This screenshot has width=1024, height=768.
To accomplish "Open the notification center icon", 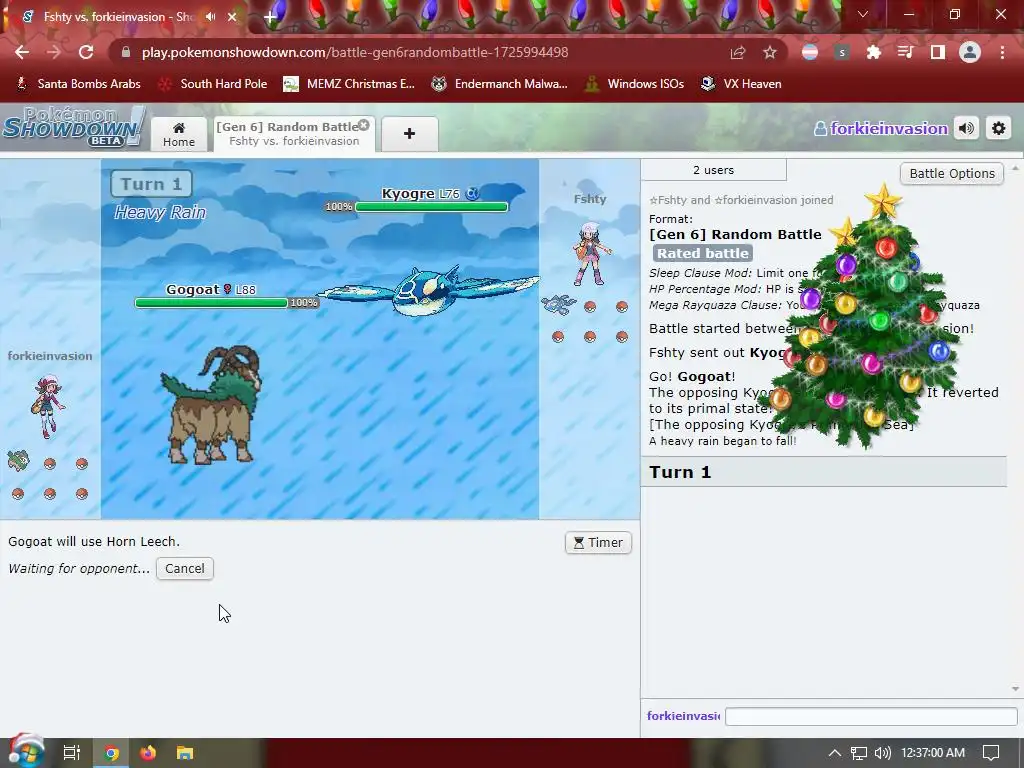I will (x=991, y=753).
